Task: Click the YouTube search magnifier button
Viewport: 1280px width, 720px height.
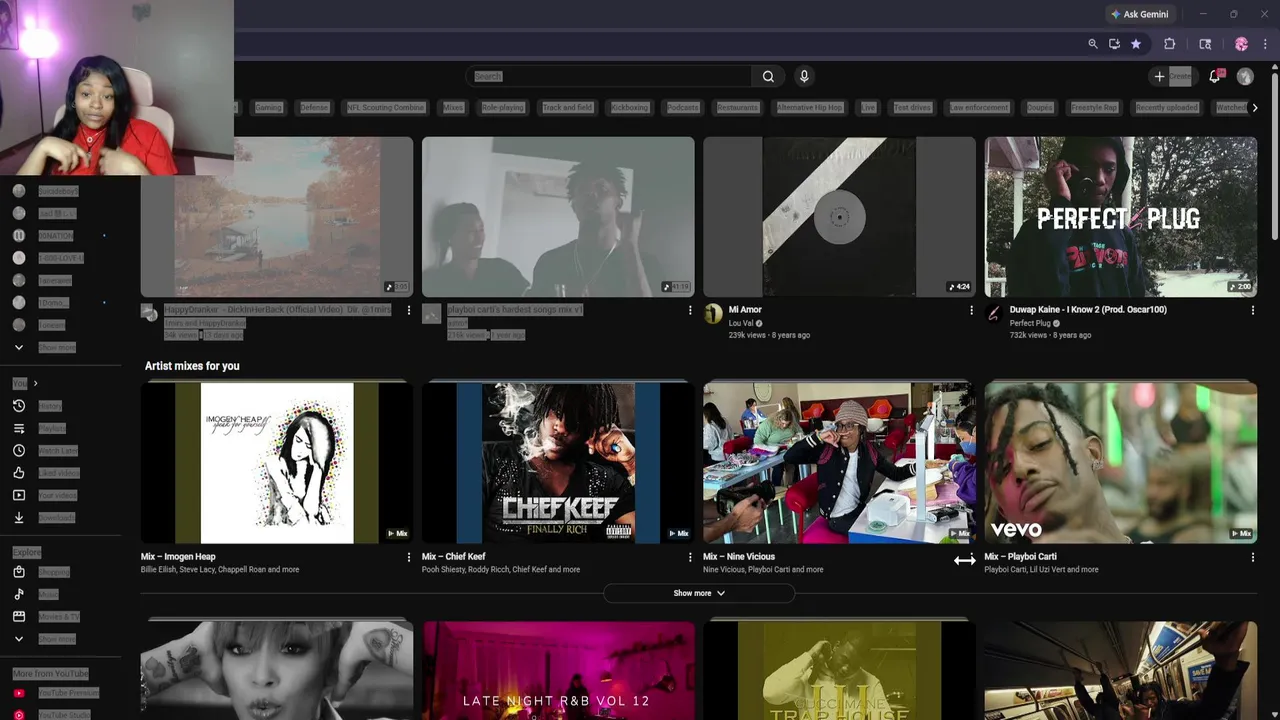Action: [768, 76]
